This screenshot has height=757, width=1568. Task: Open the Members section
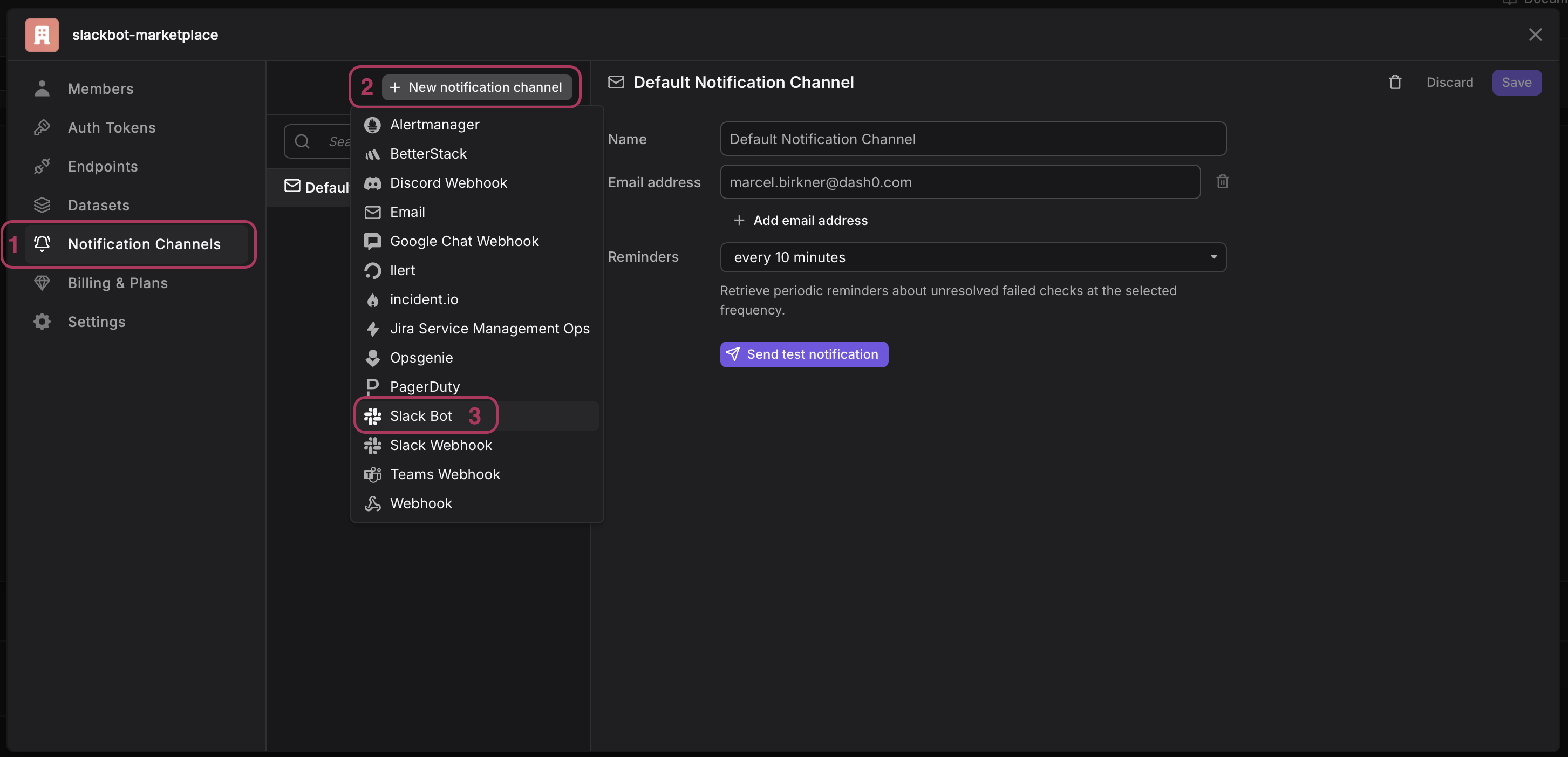point(137,88)
